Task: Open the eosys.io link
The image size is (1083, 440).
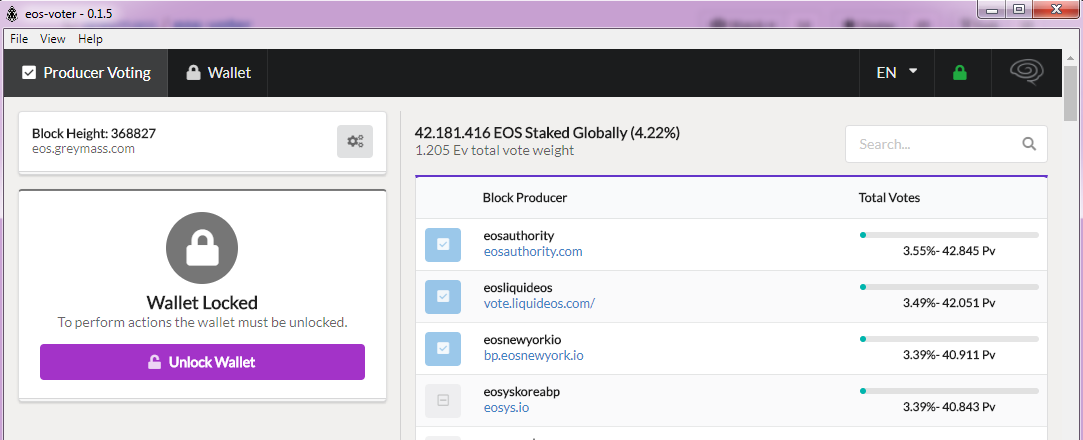Action: point(506,408)
